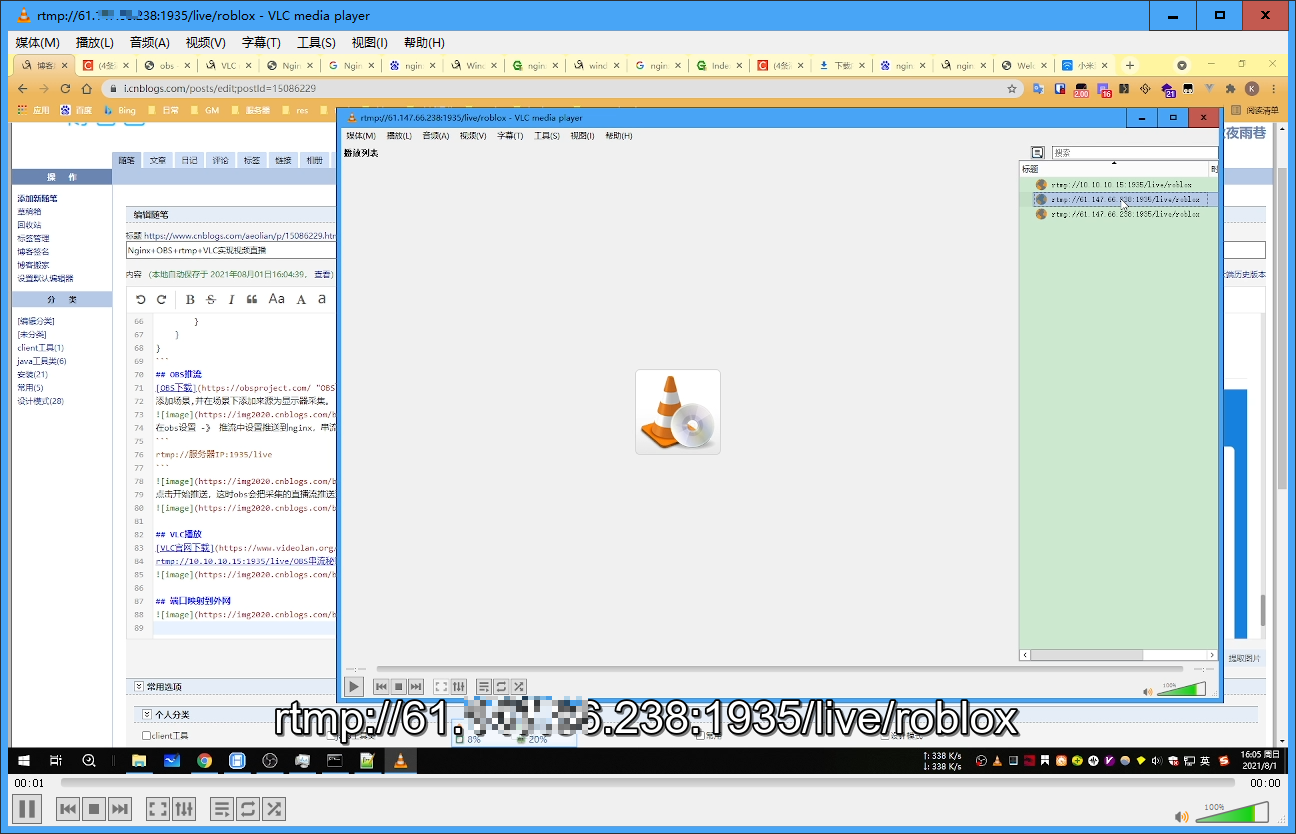Click the 添加新随笔 sidebar link
Viewport: 1296px width, 834px height.
point(37,199)
